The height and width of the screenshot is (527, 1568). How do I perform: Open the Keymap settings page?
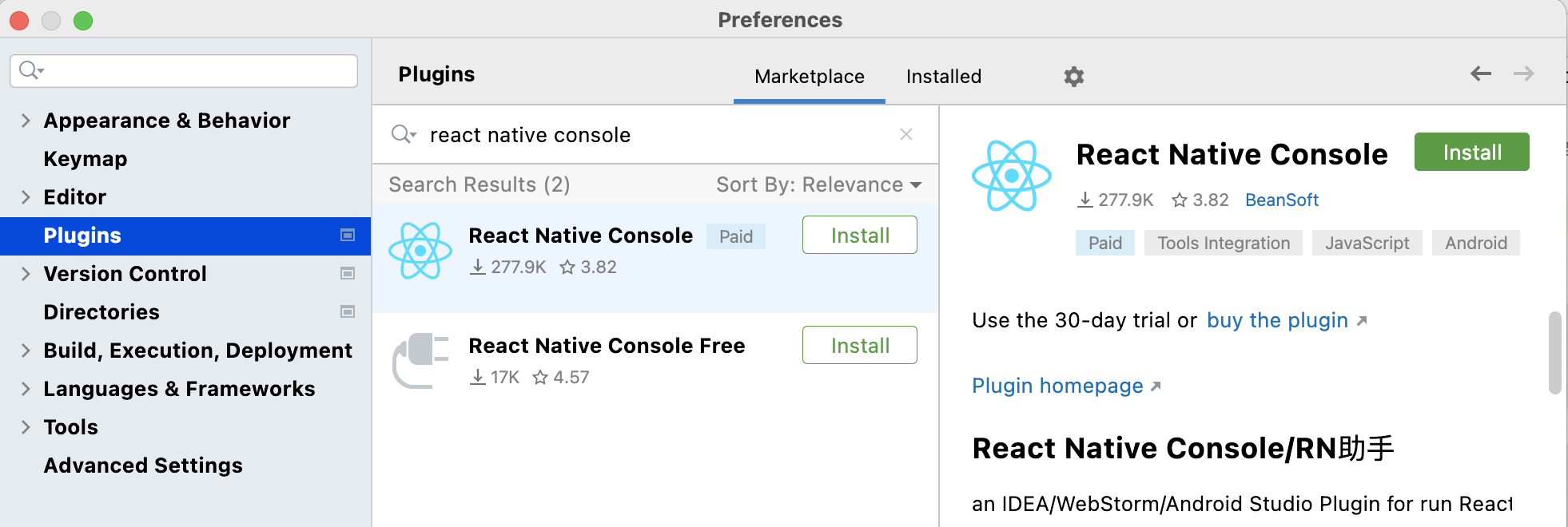(x=86, y=159)
